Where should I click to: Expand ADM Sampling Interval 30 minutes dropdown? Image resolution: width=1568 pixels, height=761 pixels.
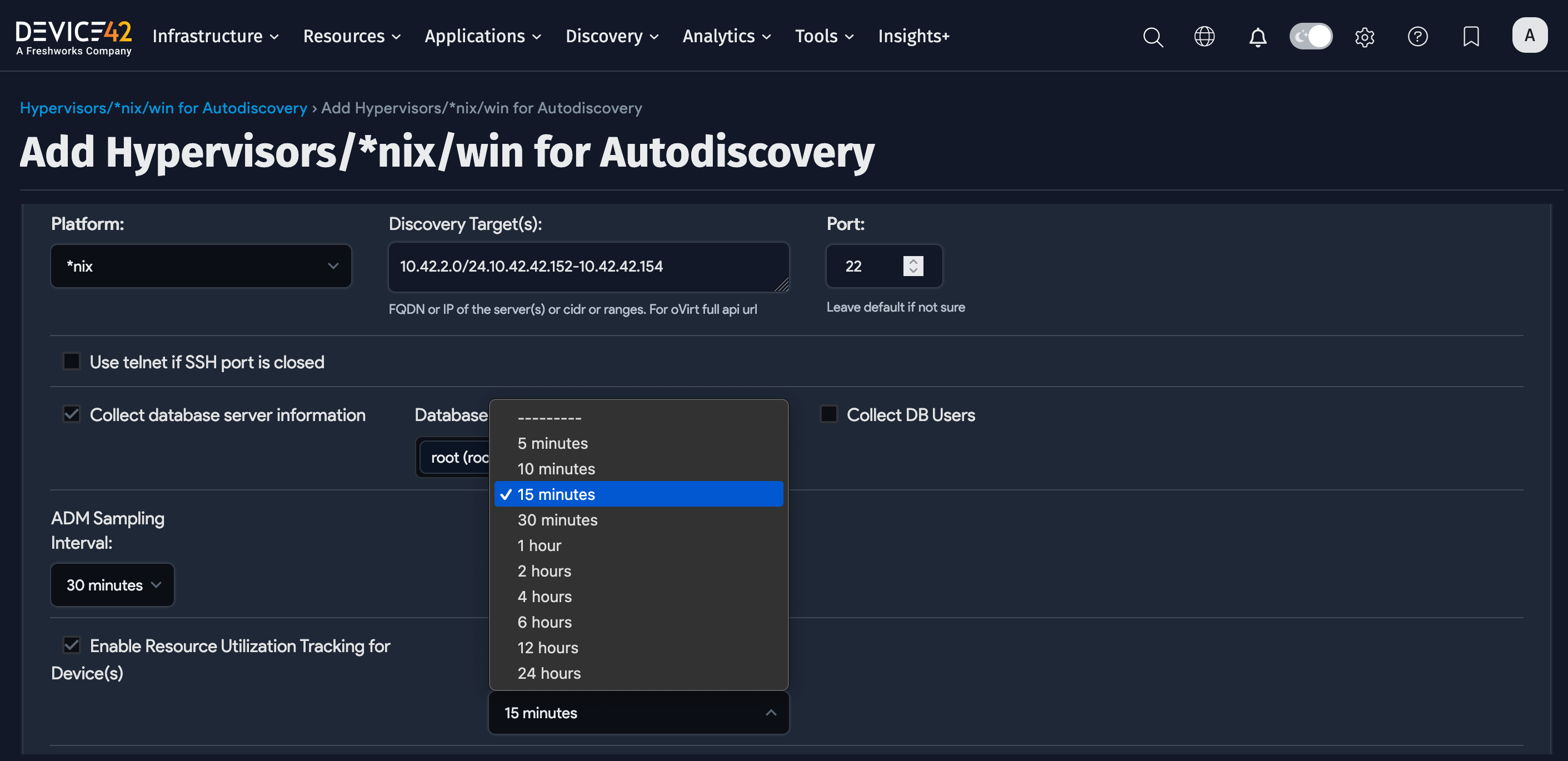tap(113, 584)
